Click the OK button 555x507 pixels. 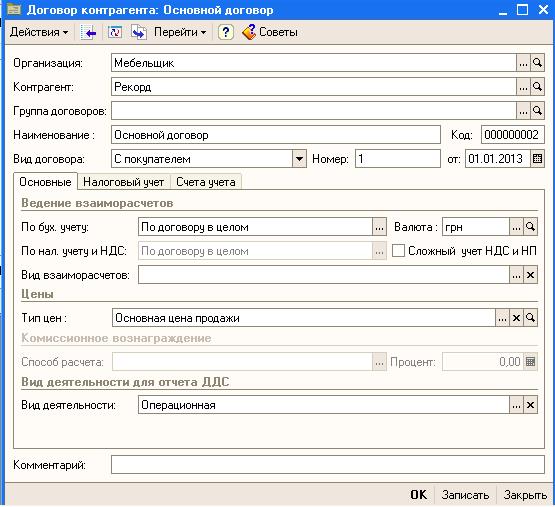click(418, 495)
